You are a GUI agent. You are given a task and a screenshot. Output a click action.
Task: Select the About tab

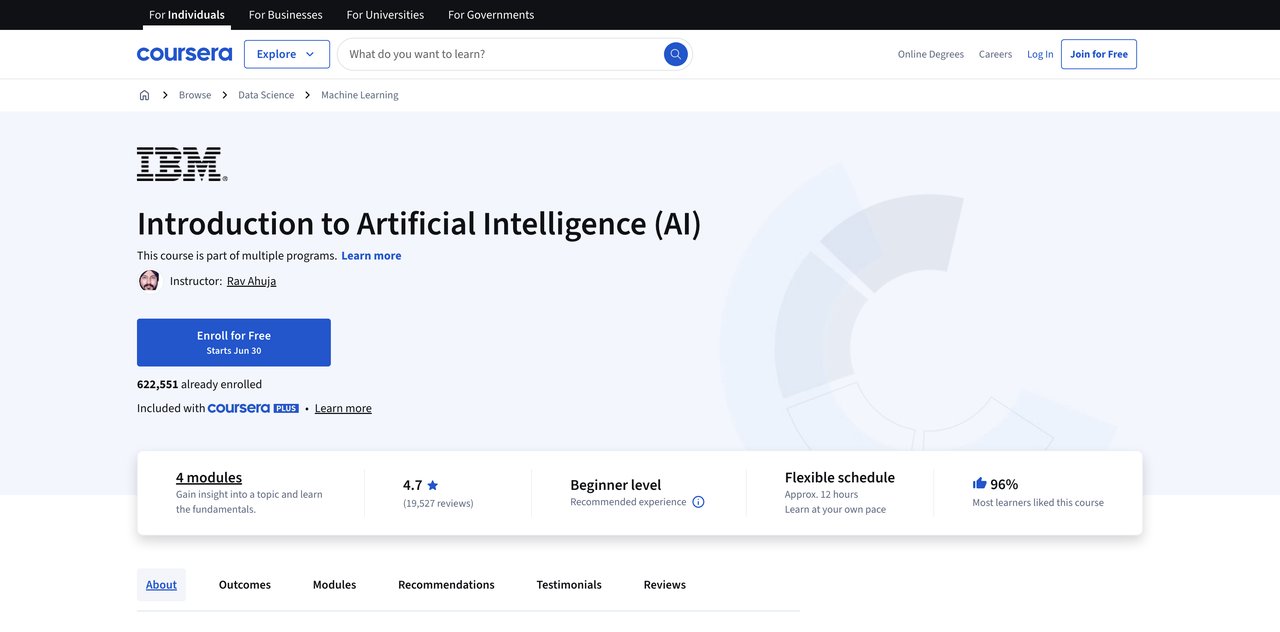coord(161,585)
